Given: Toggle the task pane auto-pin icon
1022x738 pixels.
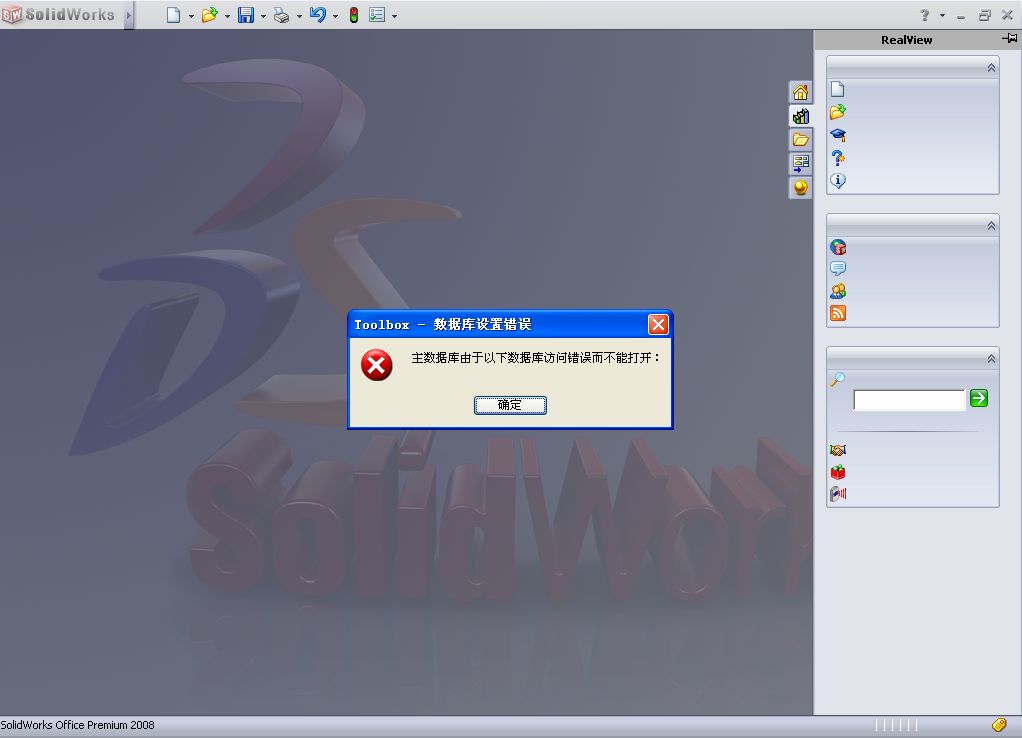Looking at the screenshot, I should click(1008, 38).
